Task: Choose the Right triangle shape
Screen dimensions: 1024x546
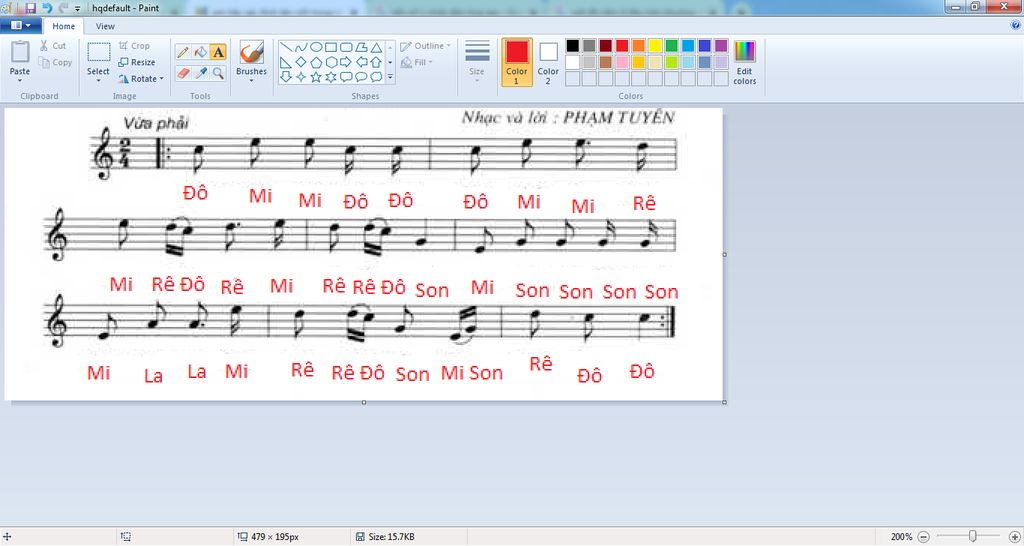Action: [286, 62]
